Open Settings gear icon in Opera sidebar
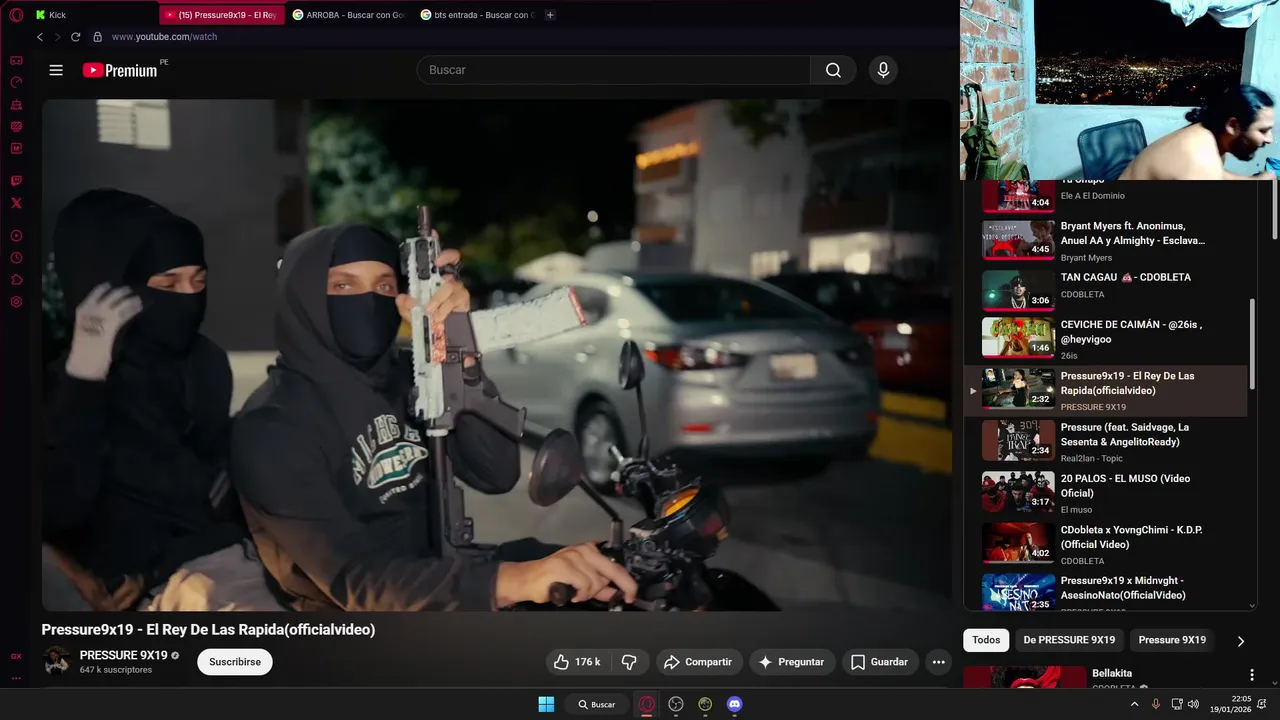 [x=16, y=302]
